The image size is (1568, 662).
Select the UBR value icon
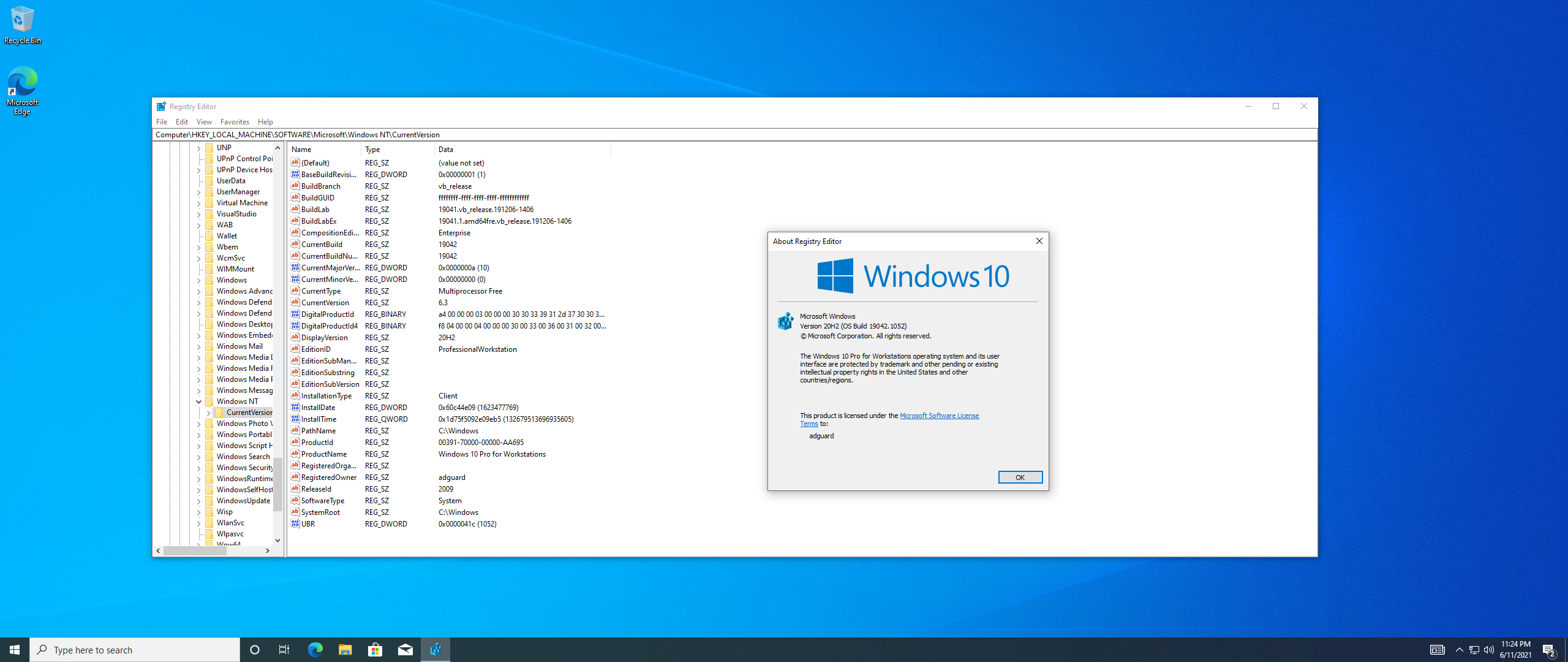pos(295,523)
